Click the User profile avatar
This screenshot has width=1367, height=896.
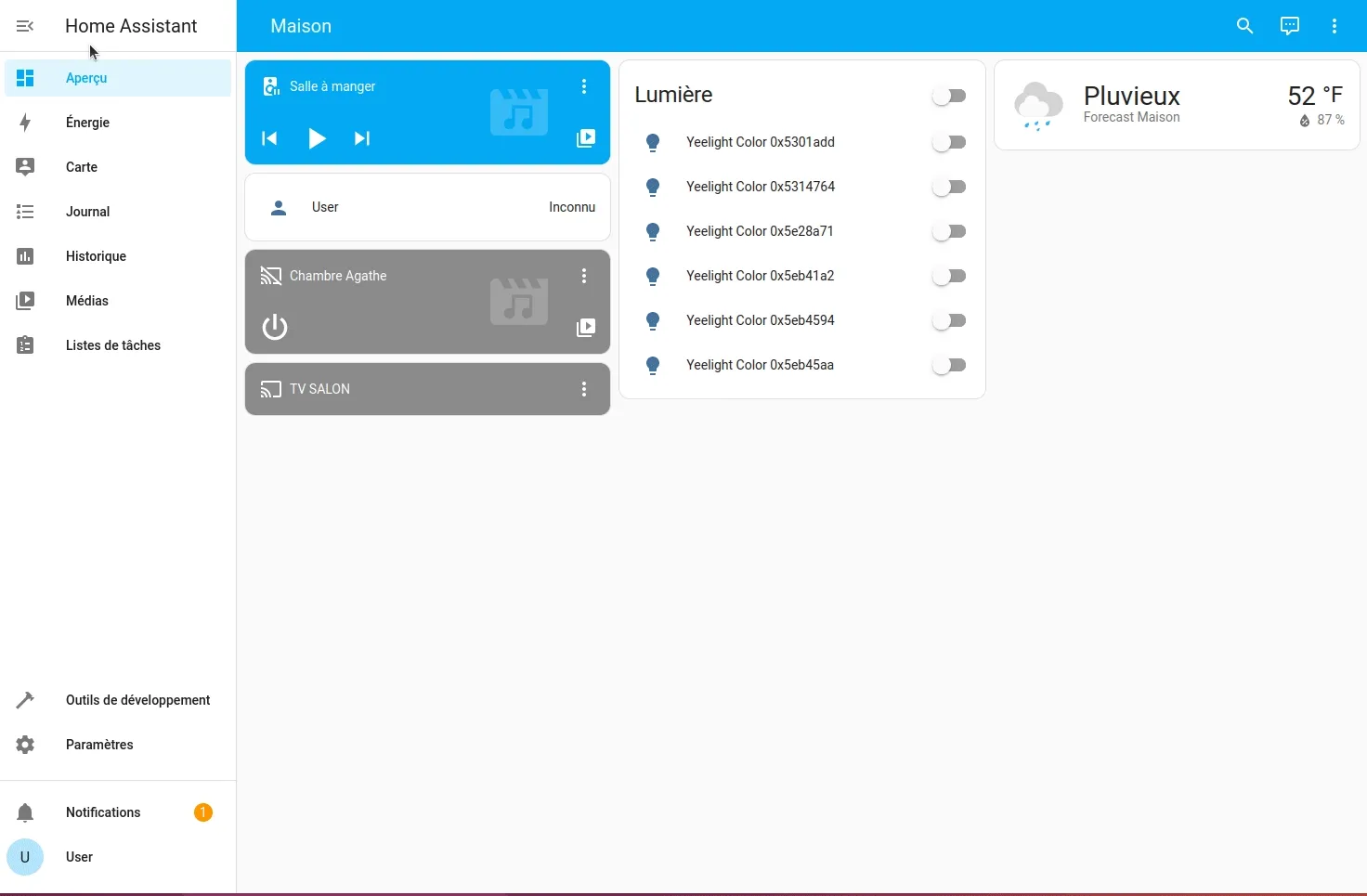point(25,856)
